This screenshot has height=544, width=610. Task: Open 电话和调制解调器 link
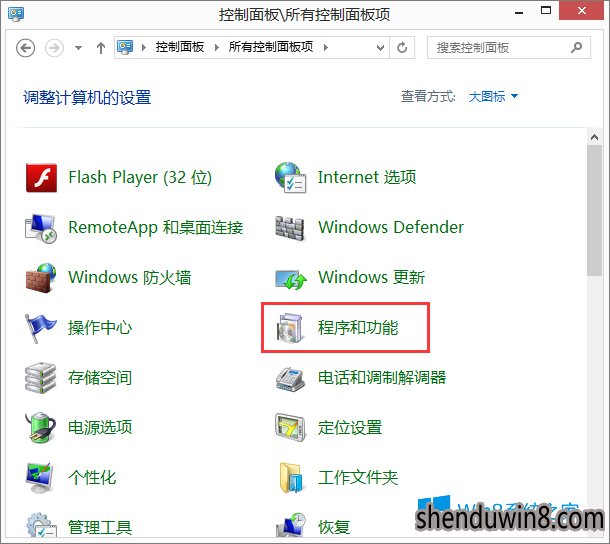(x=382, y=377)
